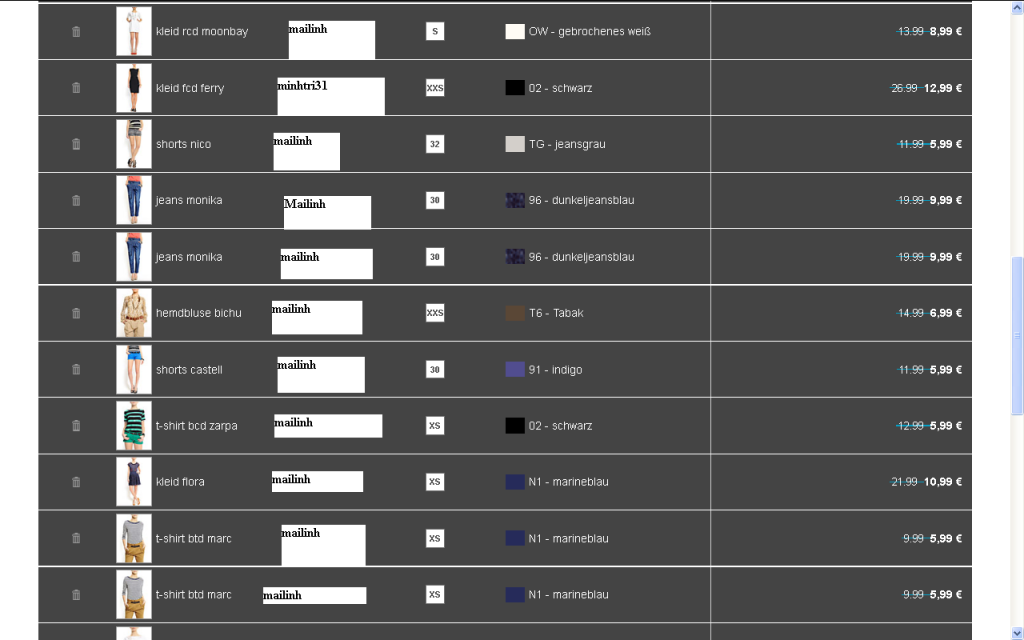
Task: Open hemdbluse bichu product thumbnail
Action: 133,313
